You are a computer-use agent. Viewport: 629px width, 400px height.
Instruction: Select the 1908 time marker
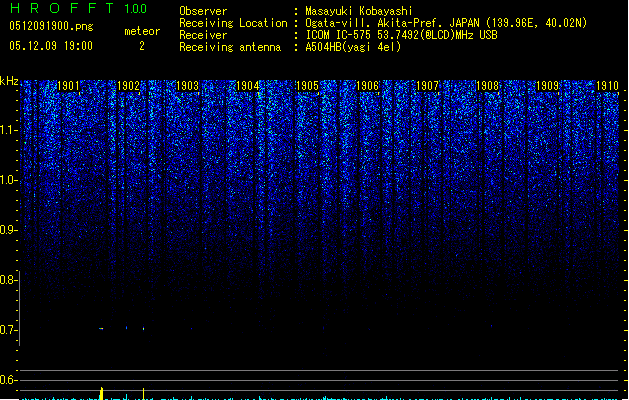488,87
